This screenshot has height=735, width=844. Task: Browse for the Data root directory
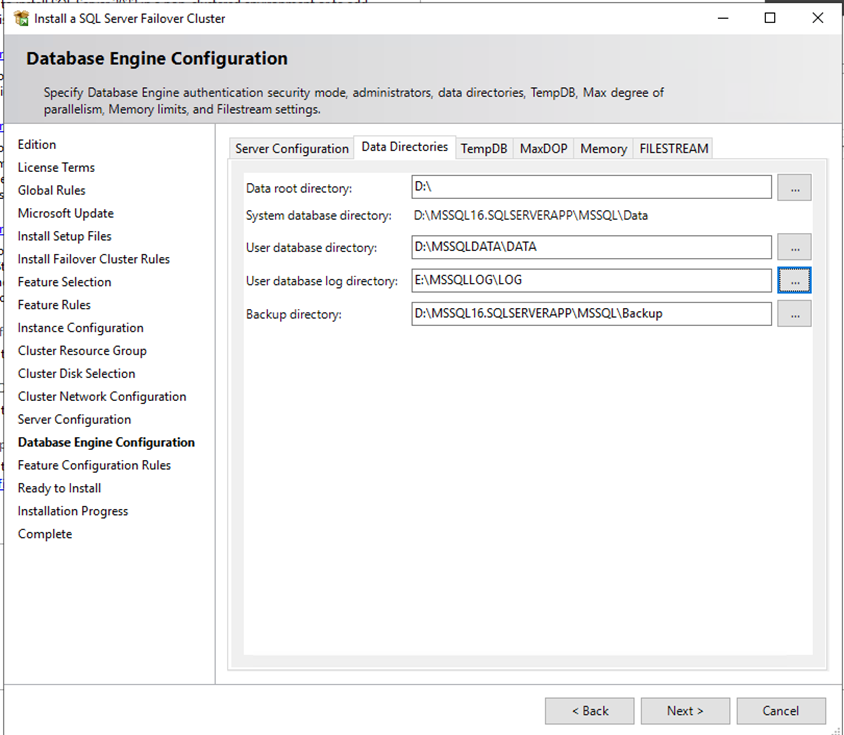794,188
